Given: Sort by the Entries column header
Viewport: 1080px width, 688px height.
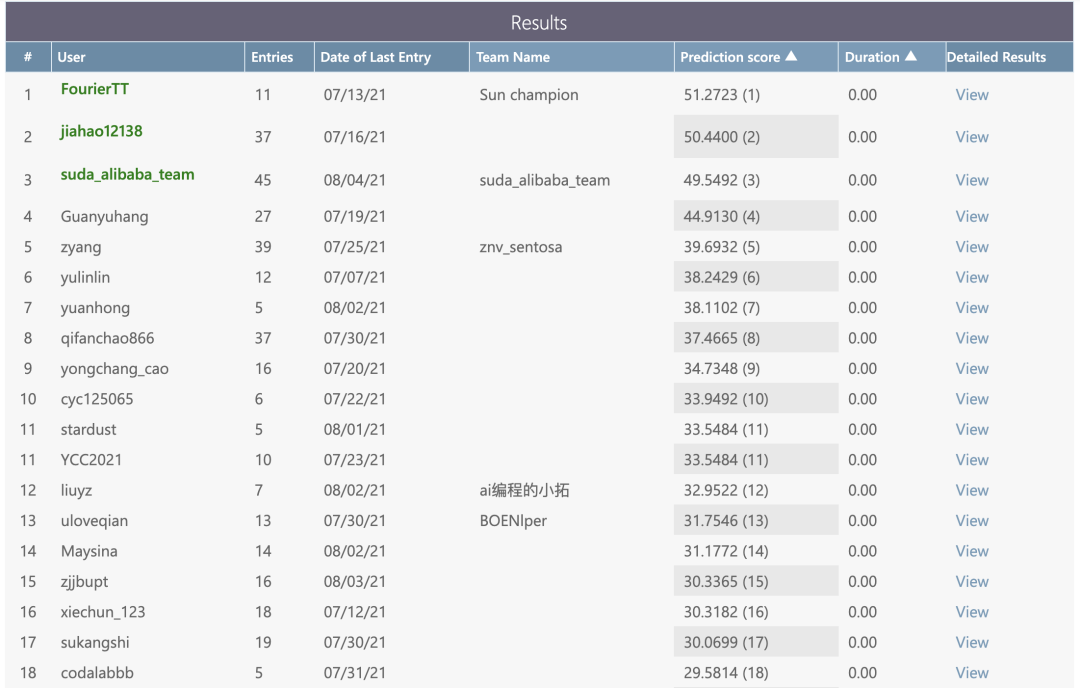Looking at the screenshot, I should pyautogui.click(x=272, y=57).
